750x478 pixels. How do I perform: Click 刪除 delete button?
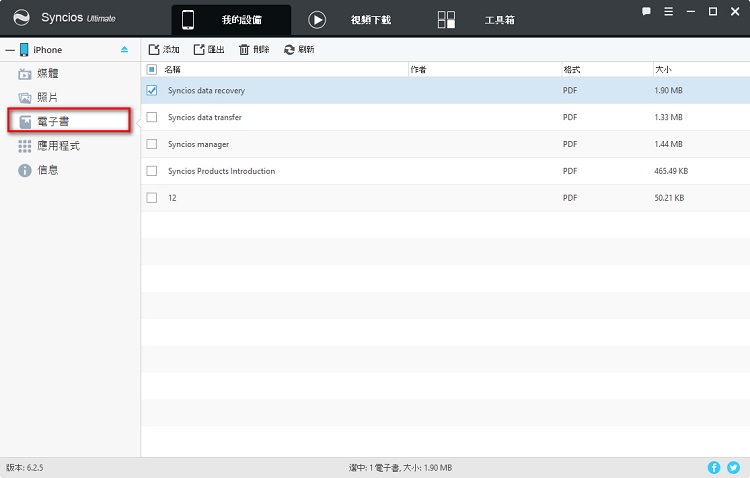click(254, 49)
